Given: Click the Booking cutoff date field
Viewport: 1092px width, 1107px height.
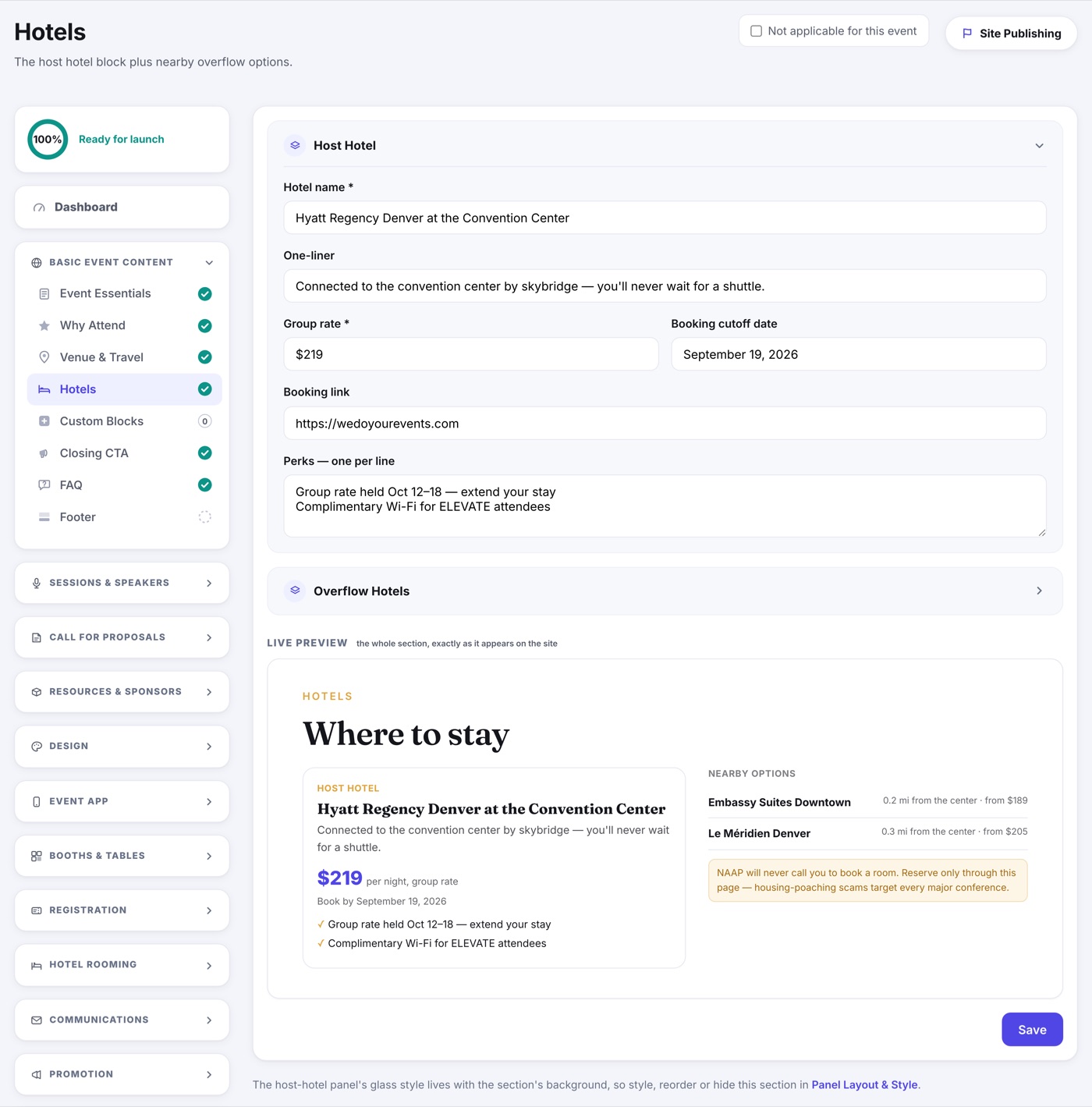Looking at the screenshot, I should pyautogui.click(x=859, y=355).
